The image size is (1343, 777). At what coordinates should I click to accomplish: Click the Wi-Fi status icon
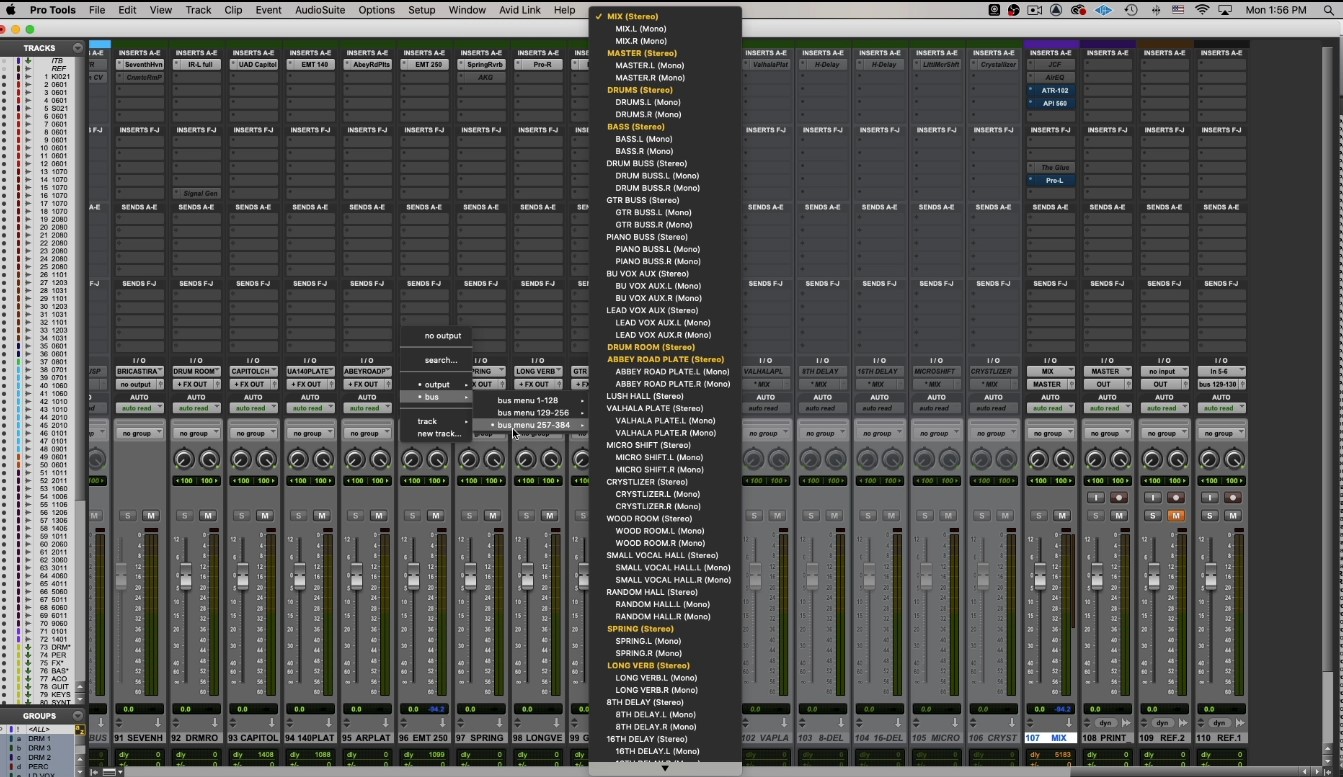click(1202, 10)
